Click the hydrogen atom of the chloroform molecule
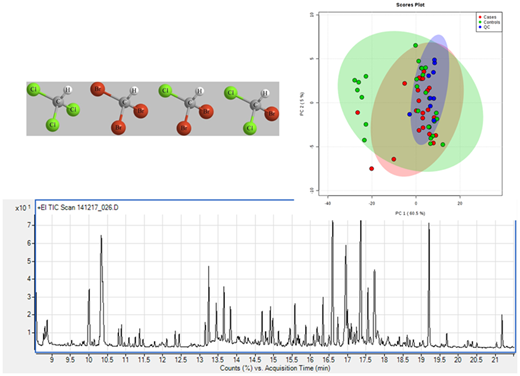This screenshot has height=376, width=520. 68,90
